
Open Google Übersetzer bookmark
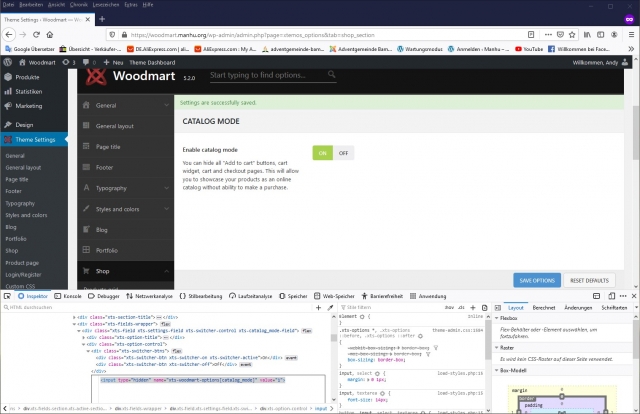point(30,49)
